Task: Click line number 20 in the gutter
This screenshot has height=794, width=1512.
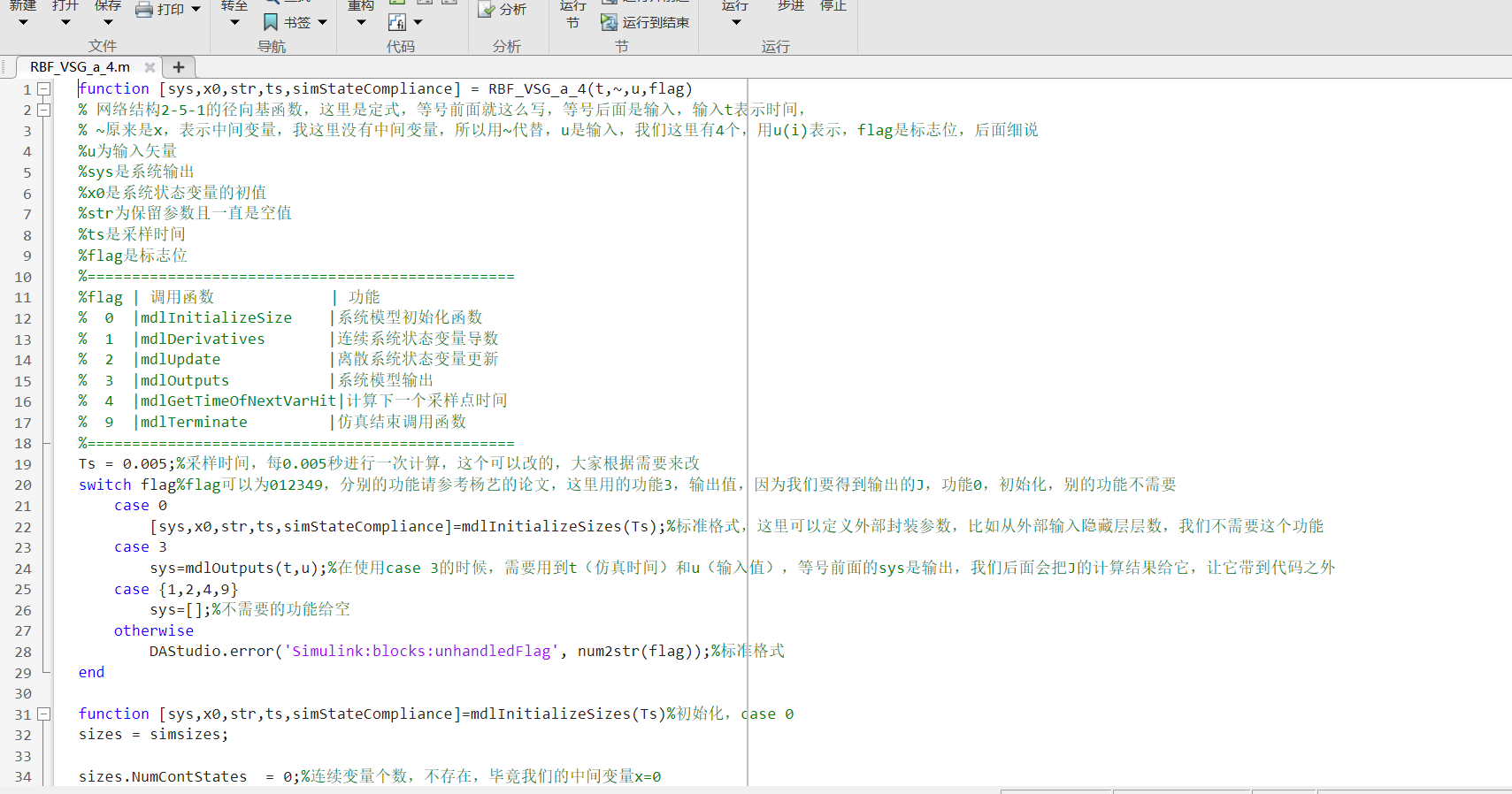Action: point(23,485)
